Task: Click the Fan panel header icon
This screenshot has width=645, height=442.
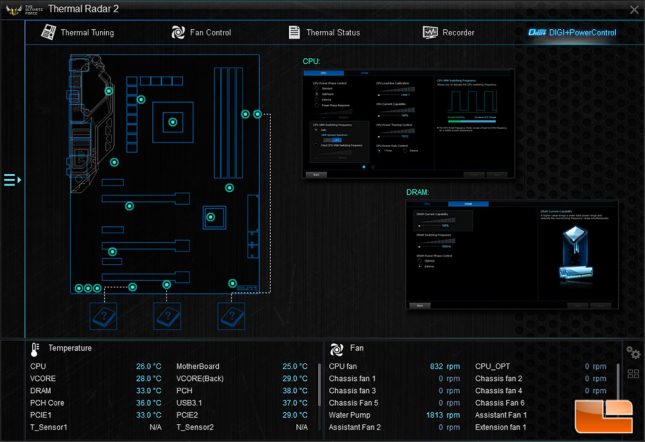Action: 336,349
